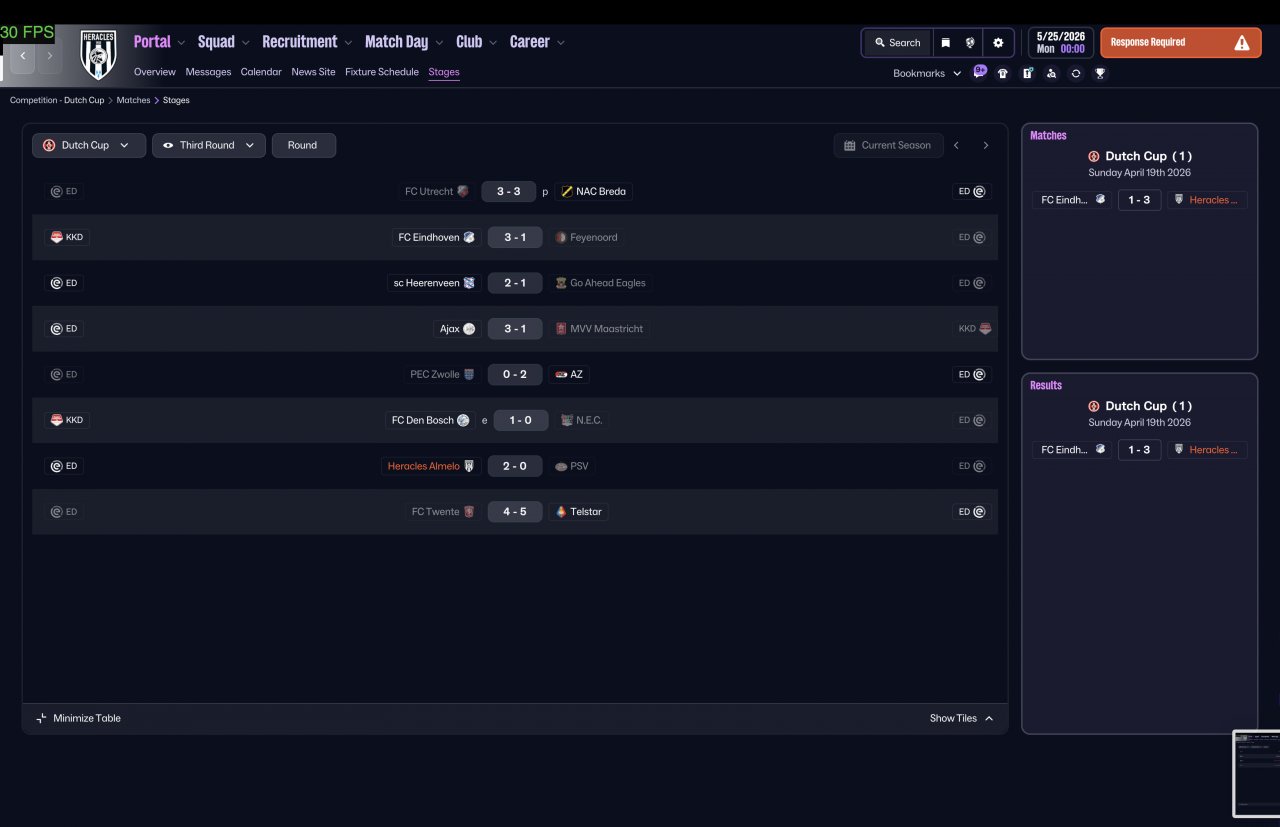
Task: Toggle Show Tiles at the table bottom
Action: click(962, 718)
